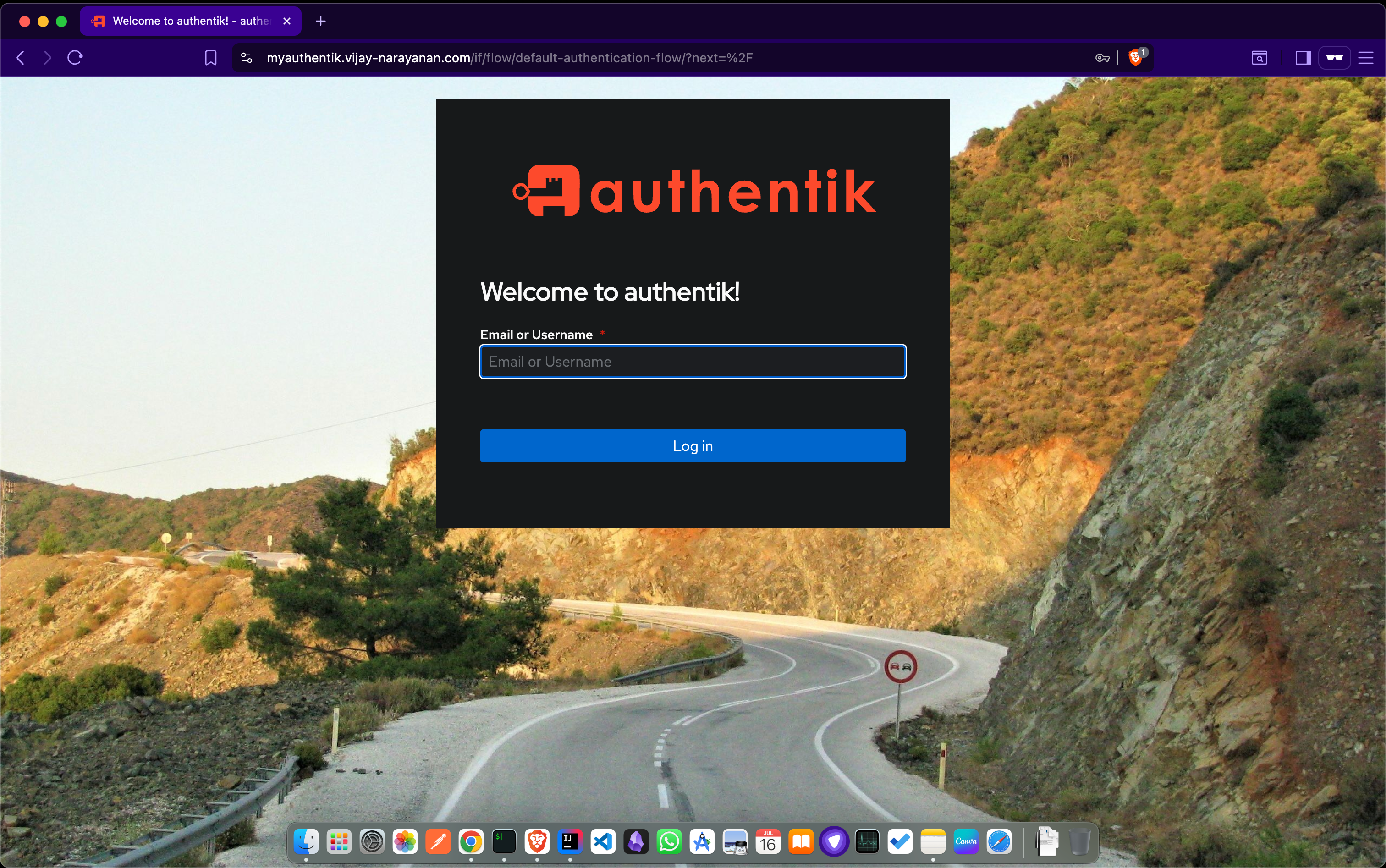Viewport: 1386px width, 868px height.
Task: Focus the Email or Username field
Action: [693, 362]
